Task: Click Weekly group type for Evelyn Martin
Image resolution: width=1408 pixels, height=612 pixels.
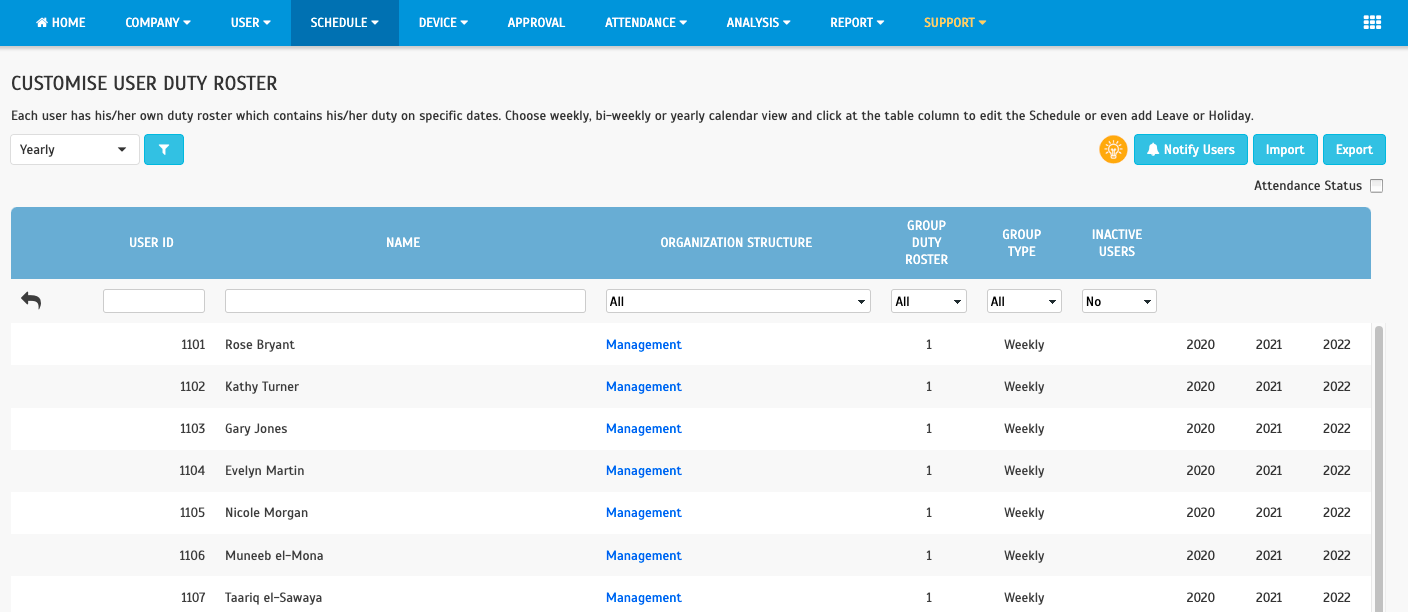Action: [1024, 470]
